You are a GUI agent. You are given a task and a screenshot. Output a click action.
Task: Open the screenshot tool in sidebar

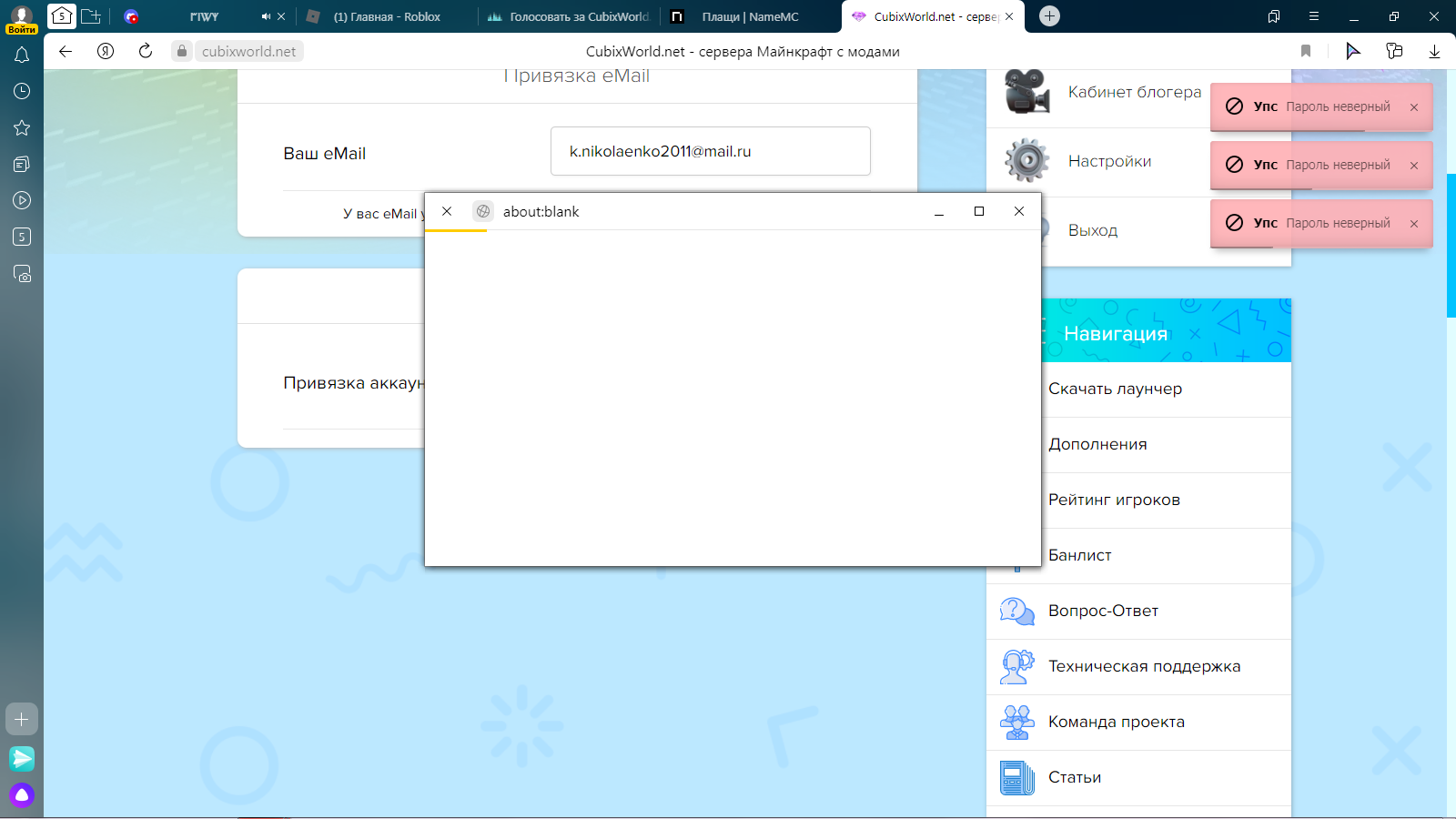[x=22, y=274]
